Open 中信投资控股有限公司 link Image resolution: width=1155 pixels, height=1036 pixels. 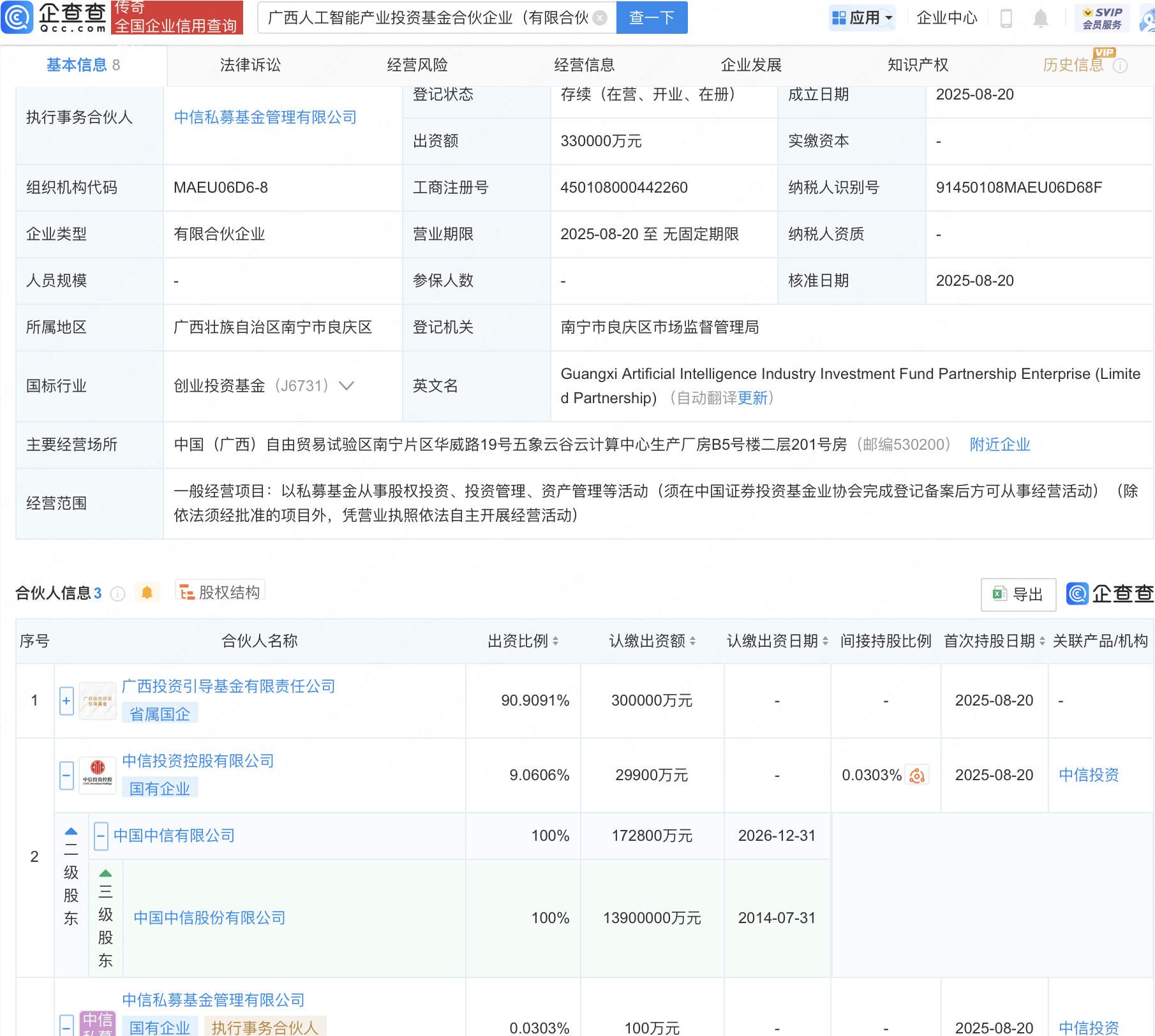(198, 761)
